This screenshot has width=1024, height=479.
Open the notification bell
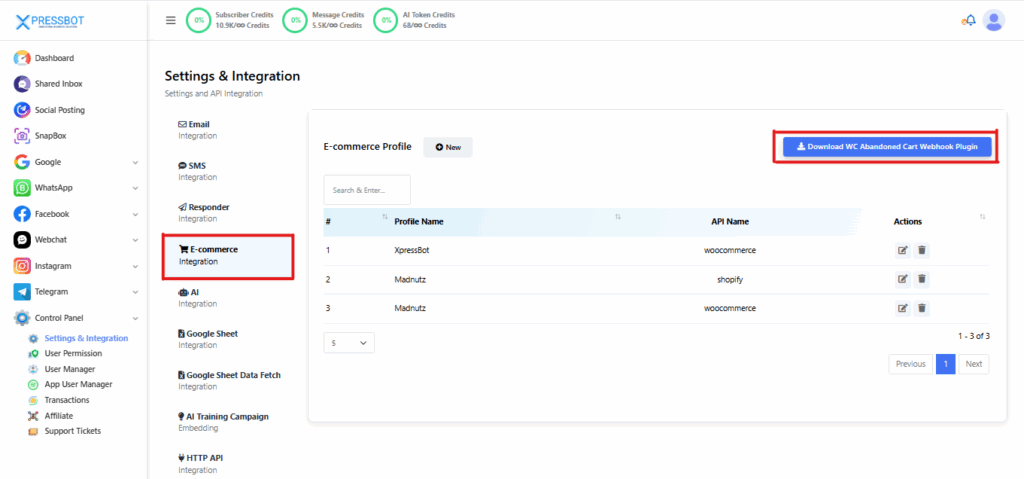(x=968, y=20)
